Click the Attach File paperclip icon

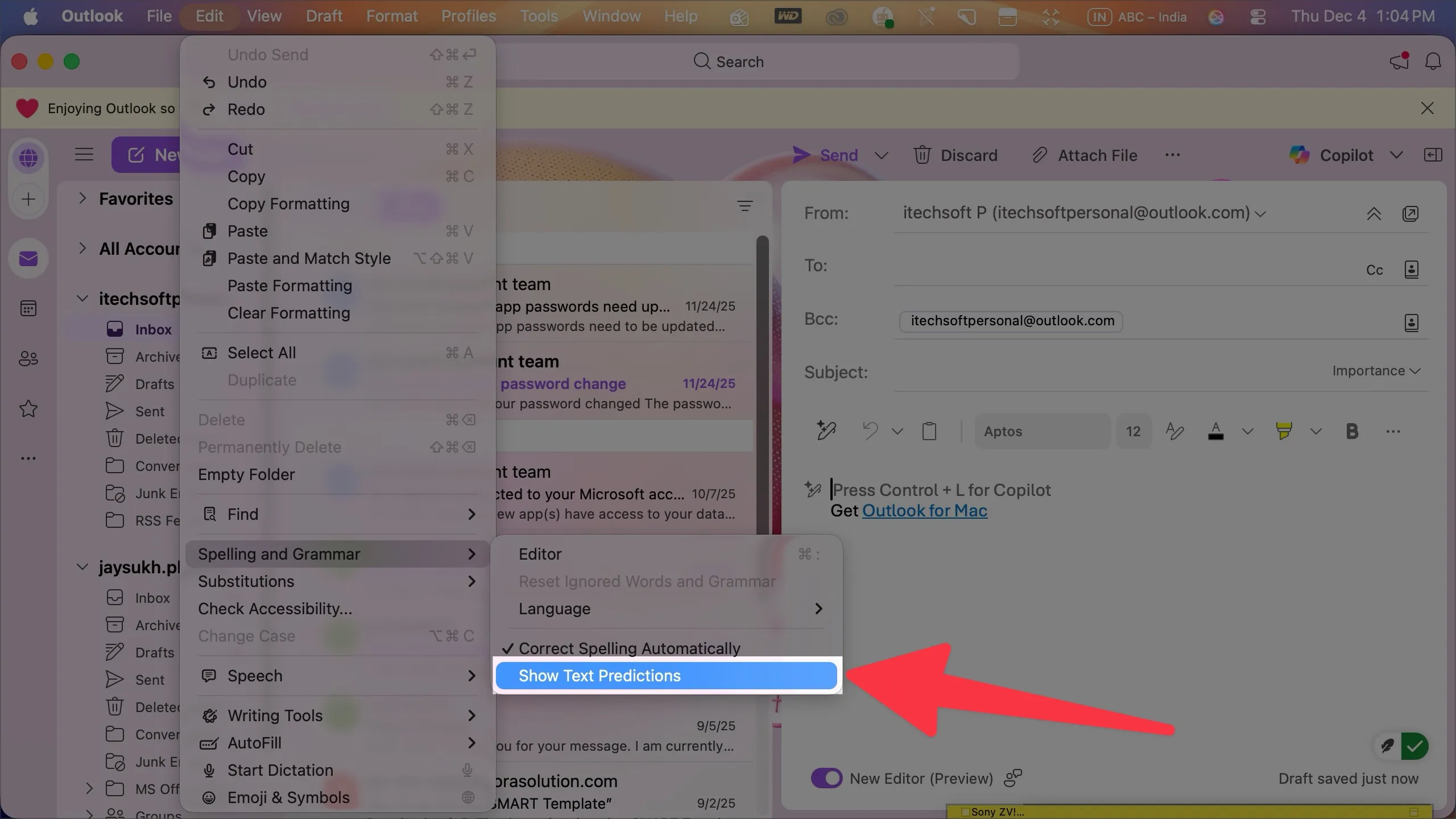click(x=1040, y=155)
